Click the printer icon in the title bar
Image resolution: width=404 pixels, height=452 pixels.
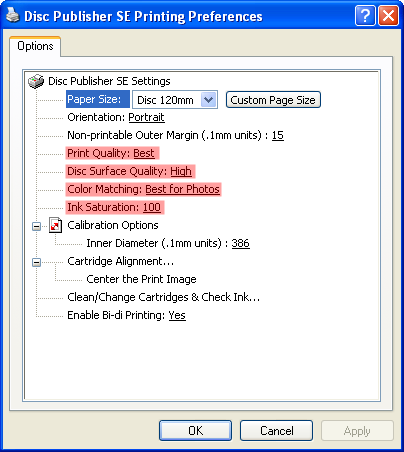(13, 15)
